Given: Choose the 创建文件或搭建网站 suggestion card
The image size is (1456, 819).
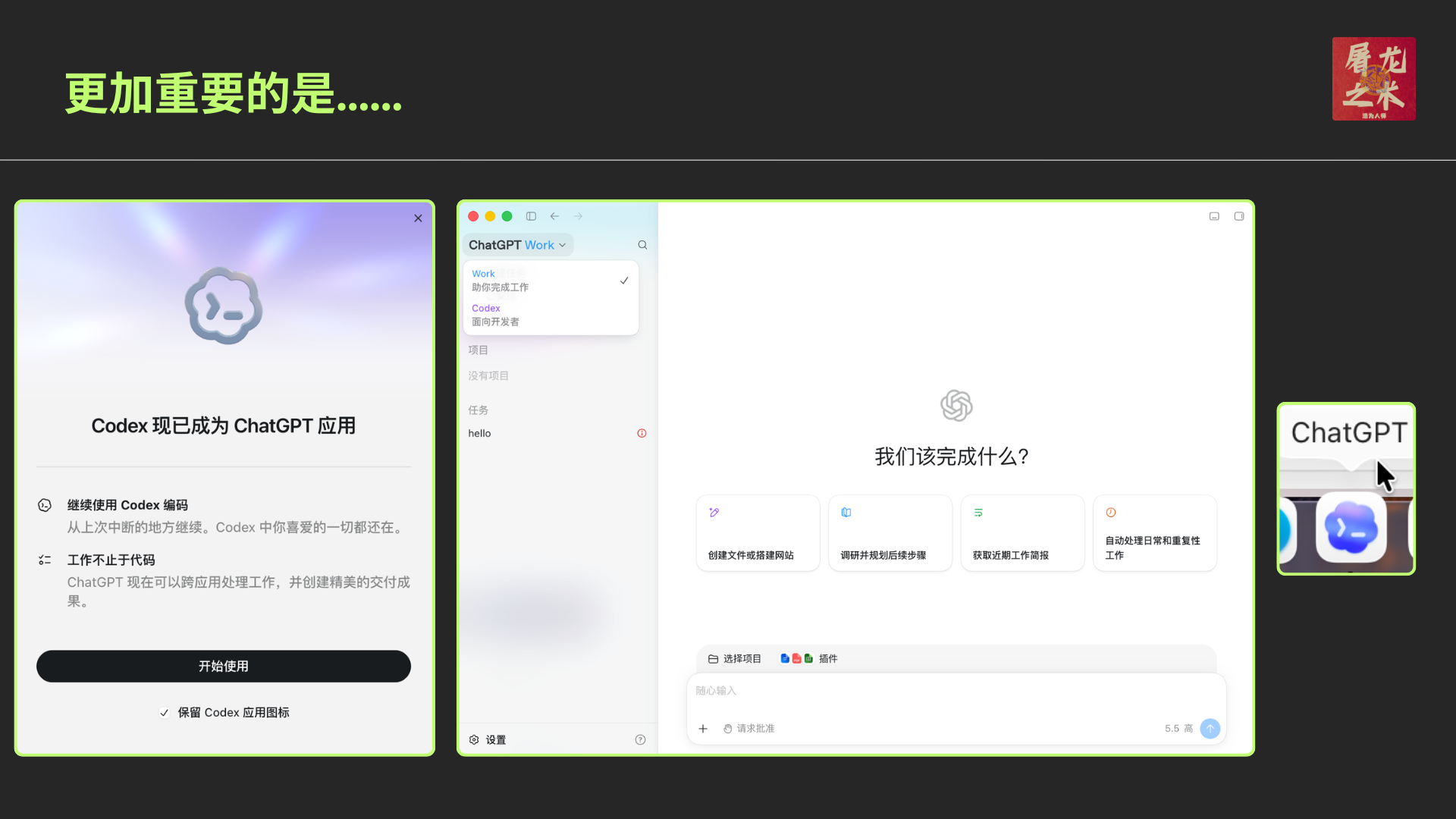Looking at the screenshot, I should point(758,533).
